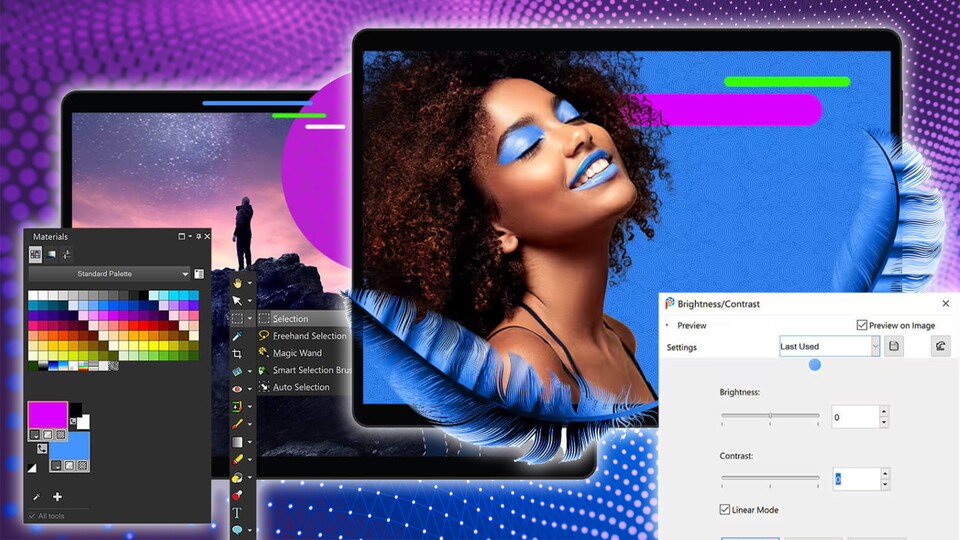Set foreground to Pattern mode under magenta swatch
The width and height of the screenshot is (960, 540).
(61, 435)
